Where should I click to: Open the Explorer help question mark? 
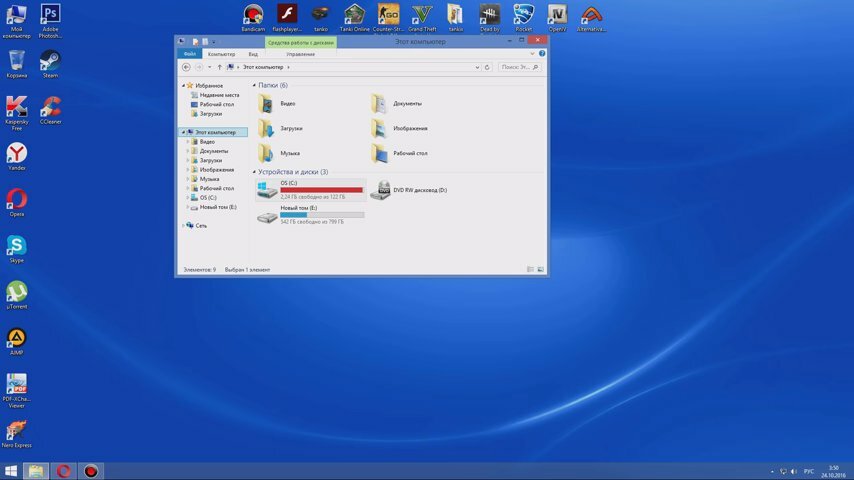click(x=542, y=53)
